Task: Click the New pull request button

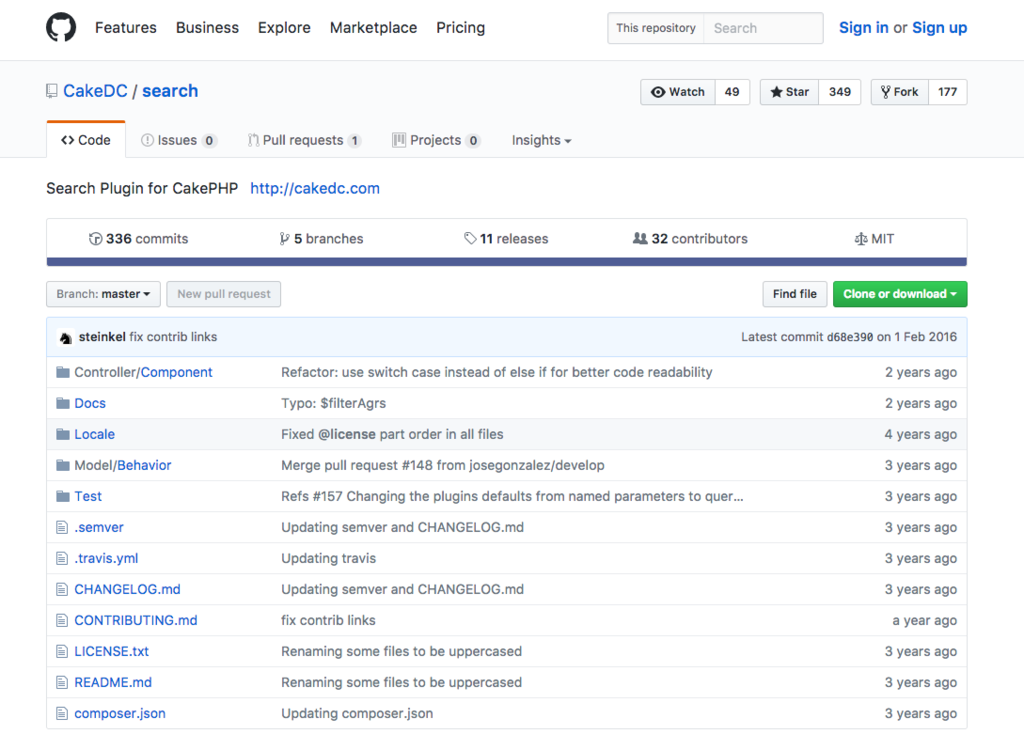Action: (223, 294)
